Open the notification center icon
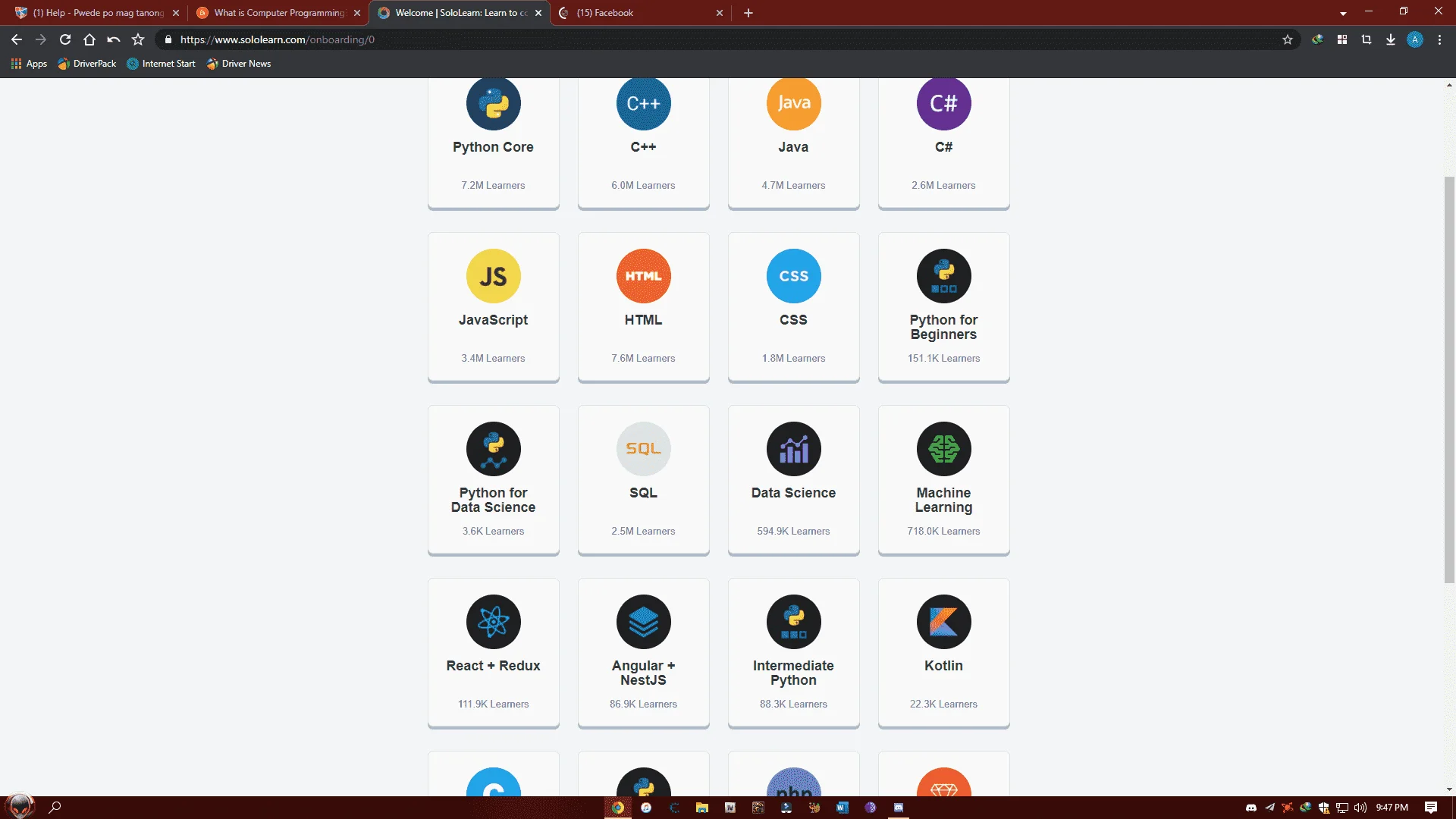1456x819 pixels. 1431,808
